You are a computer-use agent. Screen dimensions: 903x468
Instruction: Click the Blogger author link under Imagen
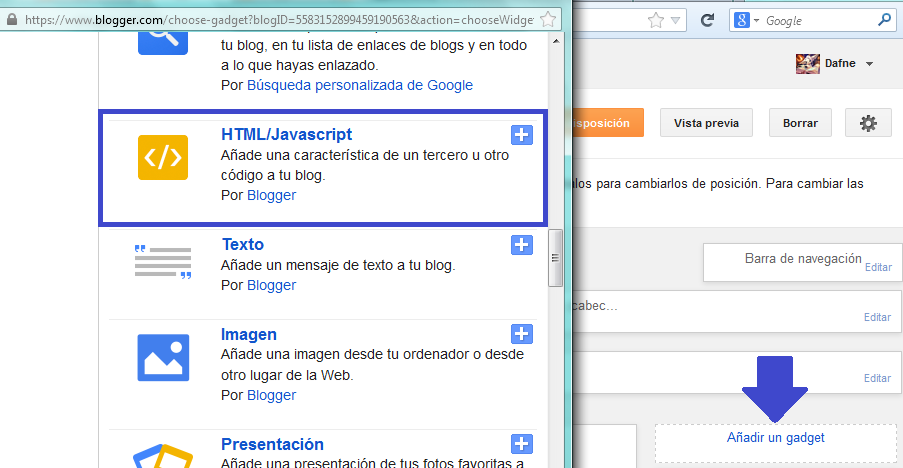[x=271, y=395]
